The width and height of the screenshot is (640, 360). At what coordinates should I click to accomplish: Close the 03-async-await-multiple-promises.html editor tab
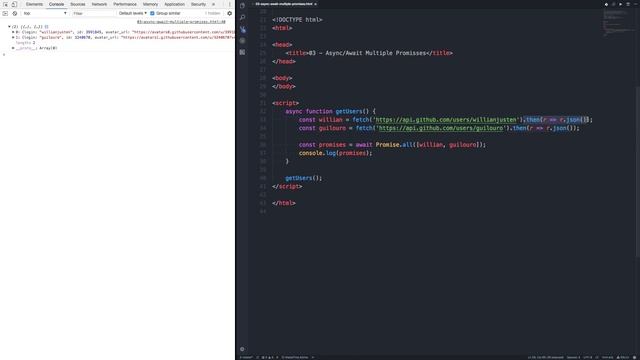tap(316, 4)
